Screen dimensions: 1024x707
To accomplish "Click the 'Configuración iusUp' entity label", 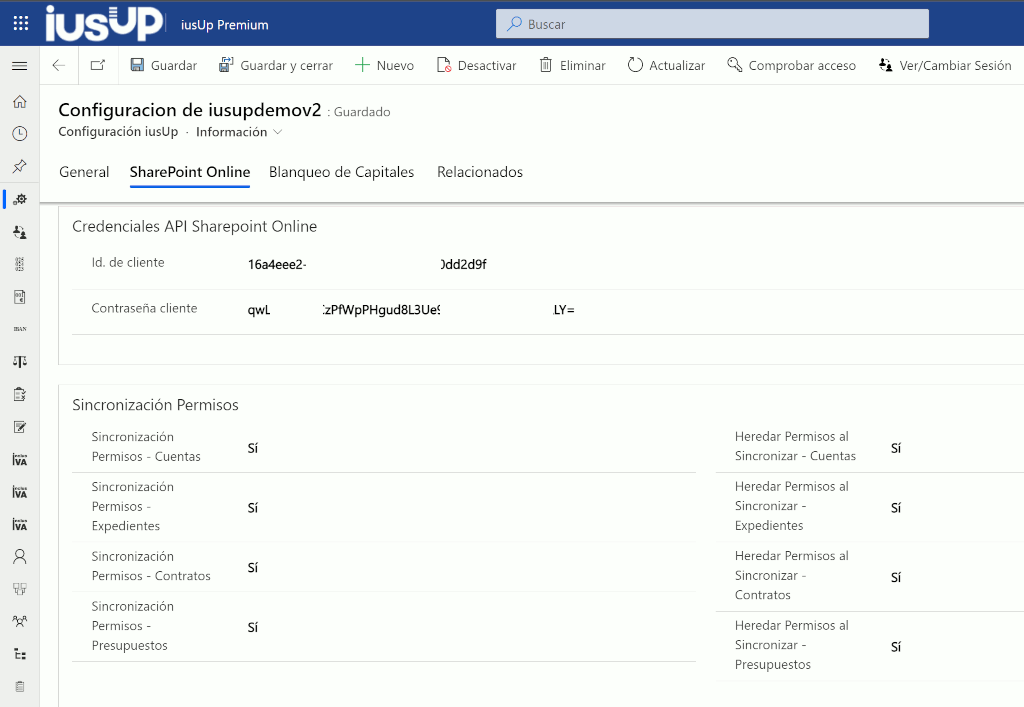I will (118, 132).
